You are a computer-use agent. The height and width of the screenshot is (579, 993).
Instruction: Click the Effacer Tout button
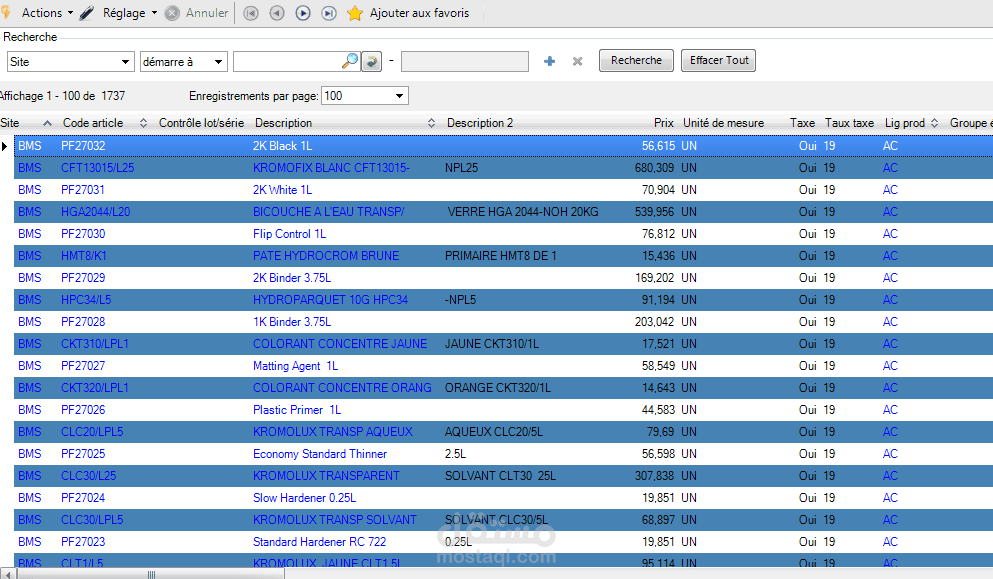719,60
